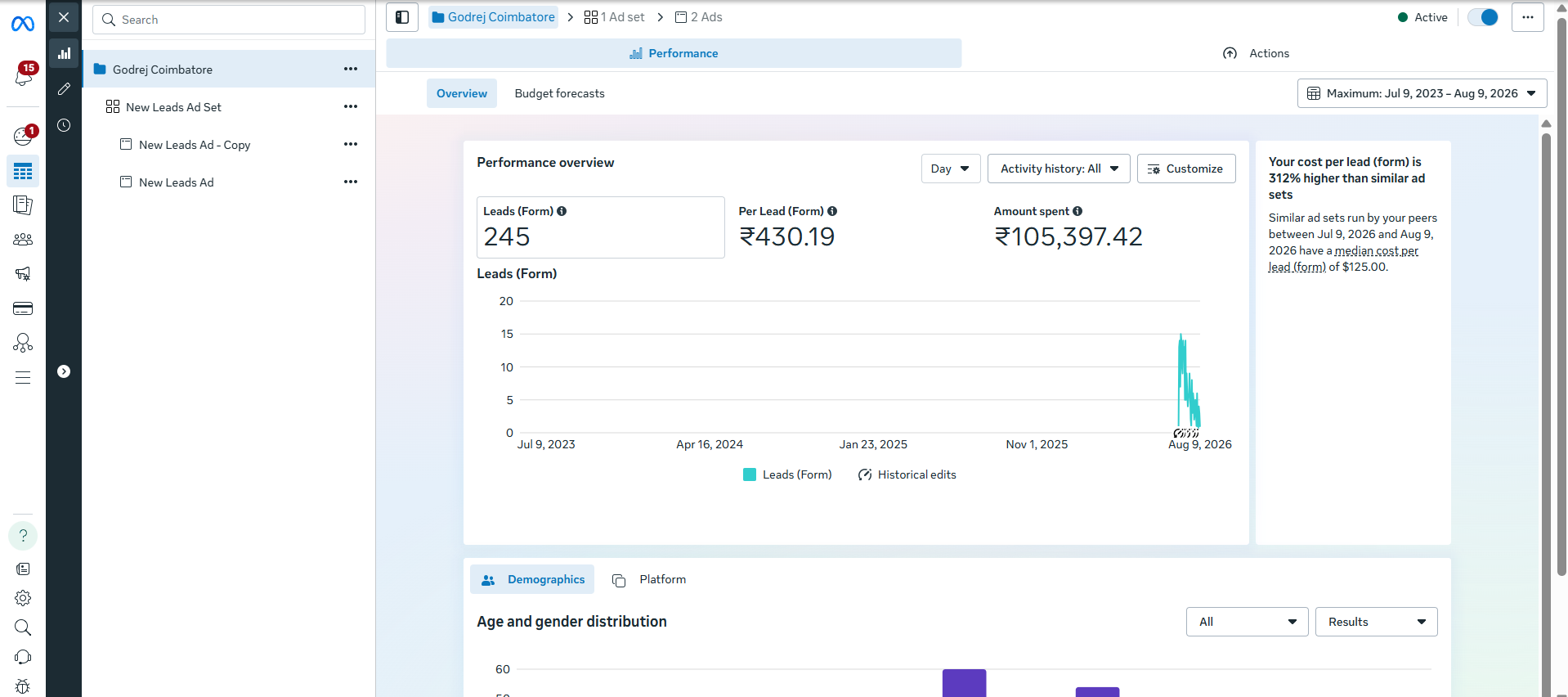1568x697 pixels.
Task: Click Godrej Coimbatore breadcrumb
Action: (493, 17)
